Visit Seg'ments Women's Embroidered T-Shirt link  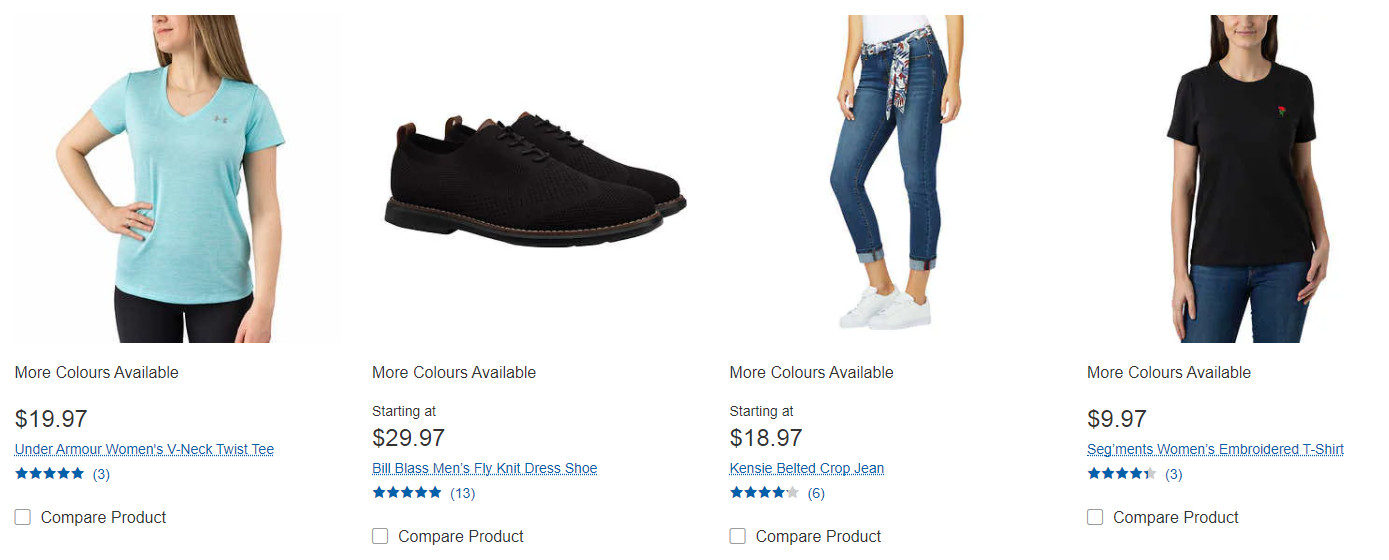point(1215,449)
